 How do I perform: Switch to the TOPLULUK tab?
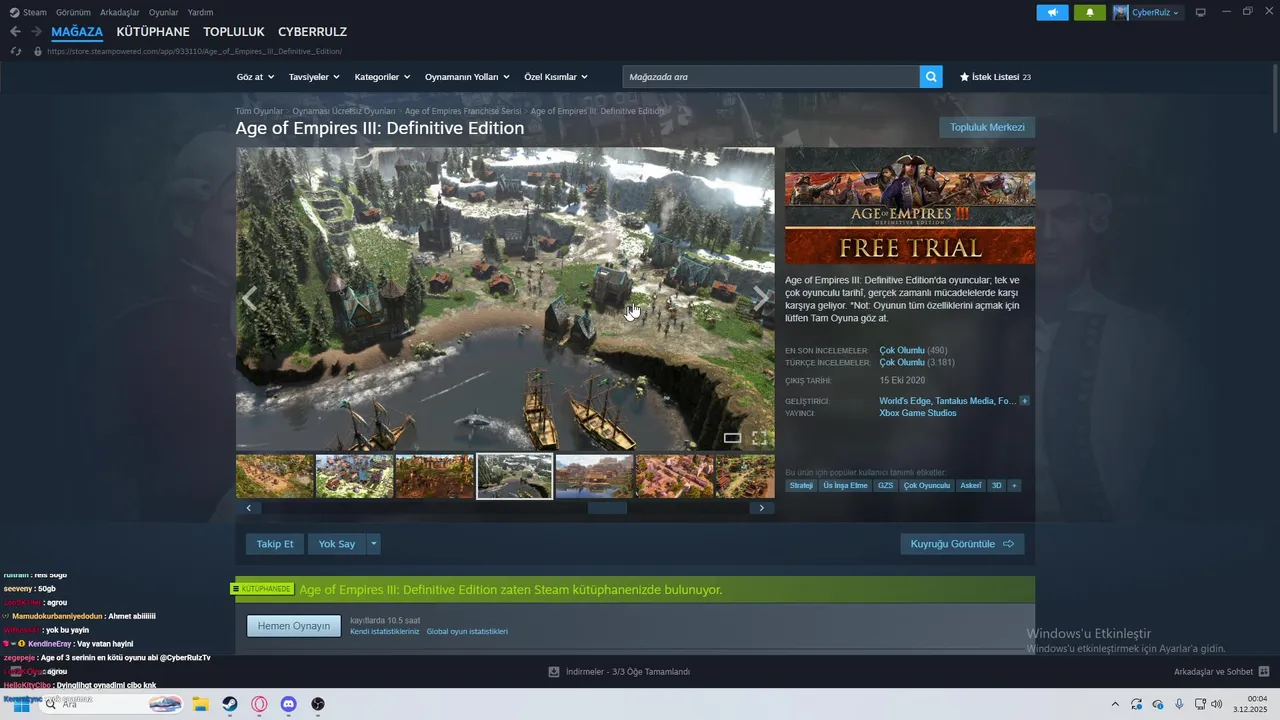click(x=234, y=32)
